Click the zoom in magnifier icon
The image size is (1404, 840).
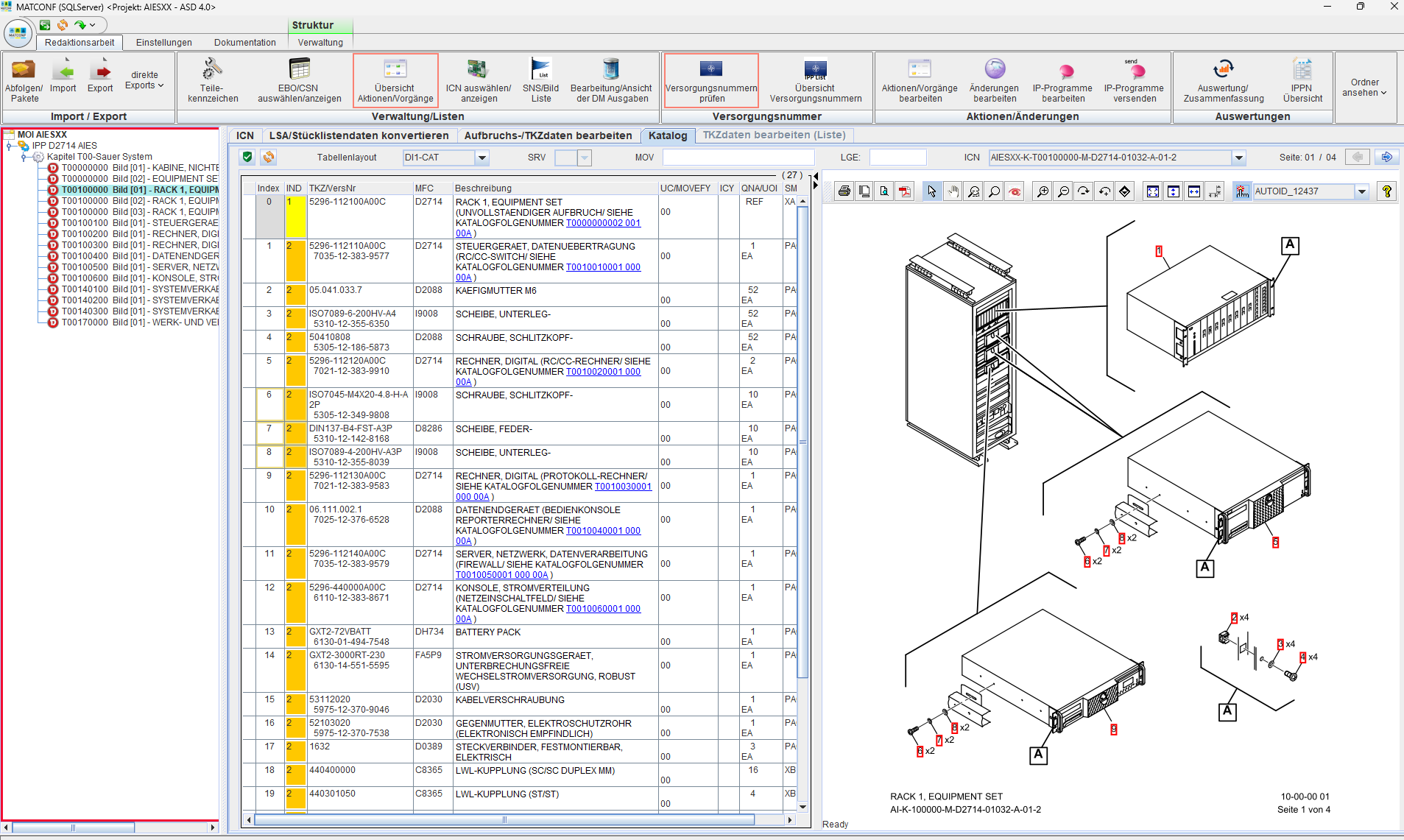pos(1043,191)
